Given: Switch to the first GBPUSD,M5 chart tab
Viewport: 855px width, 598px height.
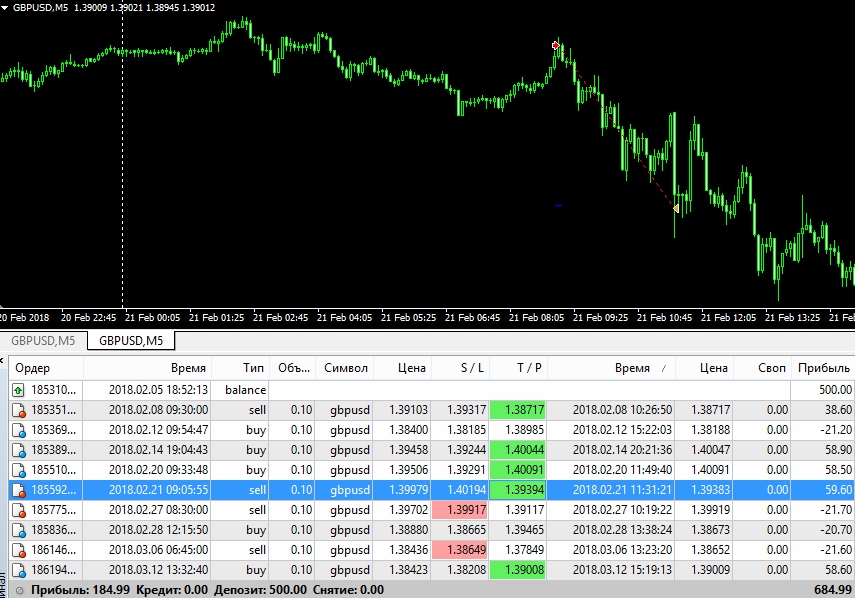Looking at the screenshot, I should click(x=42, y=341).
